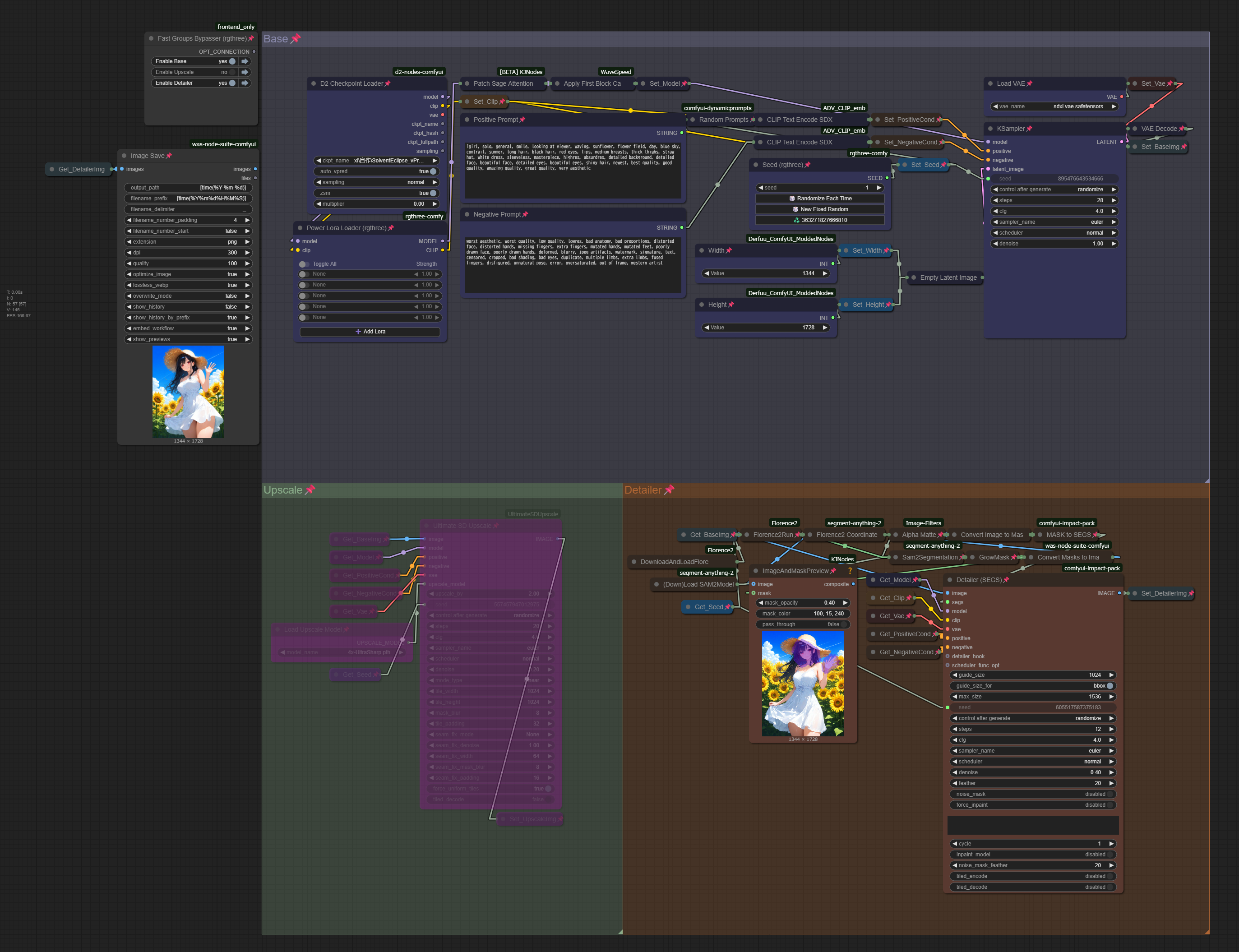Click the comfyui-dynamicprompts badge label
1239x952 pixels.
click(717, 108)
